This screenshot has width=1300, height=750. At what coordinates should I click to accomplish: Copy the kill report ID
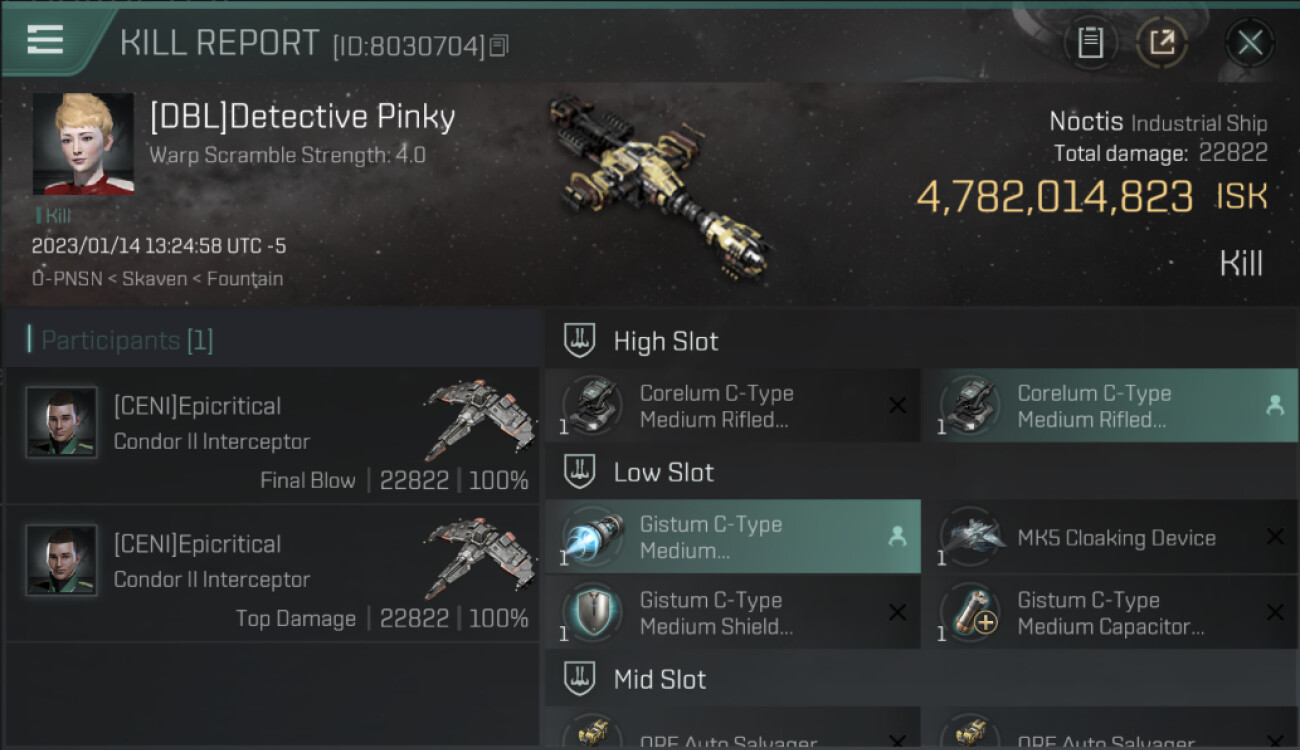(x=500, y=46)
